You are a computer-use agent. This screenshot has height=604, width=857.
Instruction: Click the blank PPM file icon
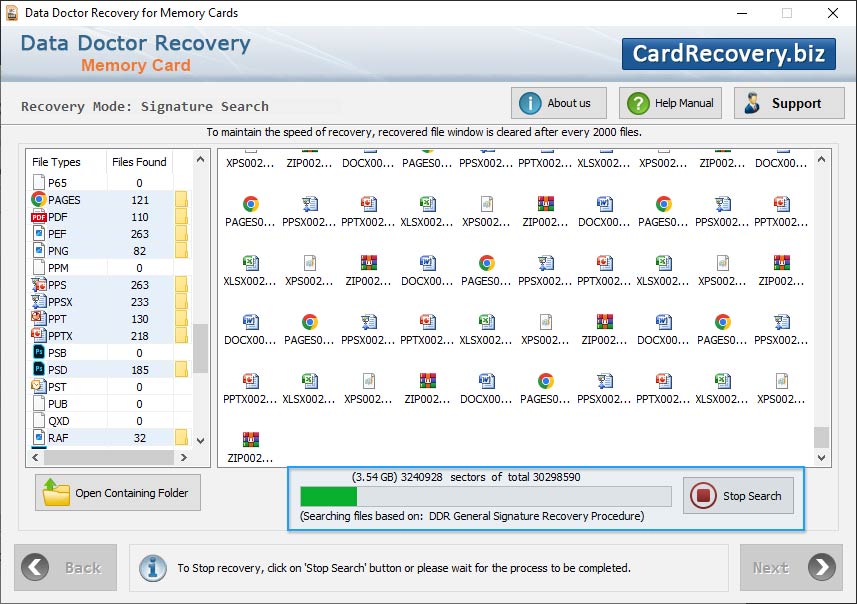[x=39, y=268]
